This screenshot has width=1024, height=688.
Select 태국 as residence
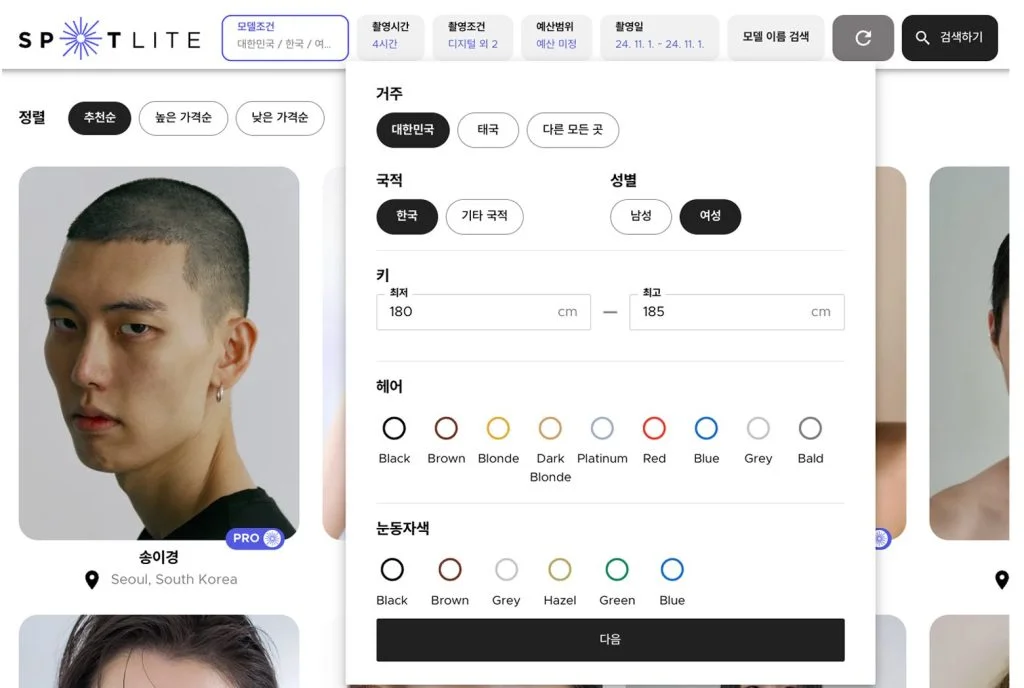click(x=487, y=130)
